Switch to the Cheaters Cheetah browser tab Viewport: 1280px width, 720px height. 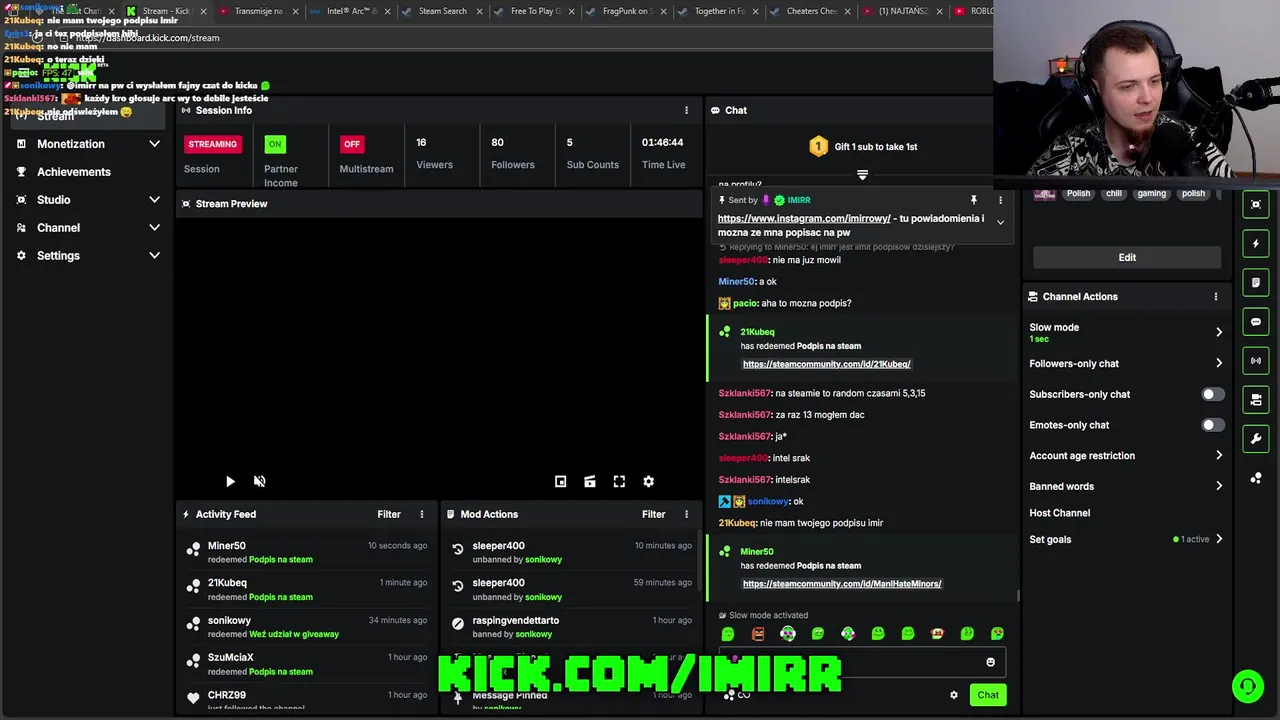coord(811,11)
